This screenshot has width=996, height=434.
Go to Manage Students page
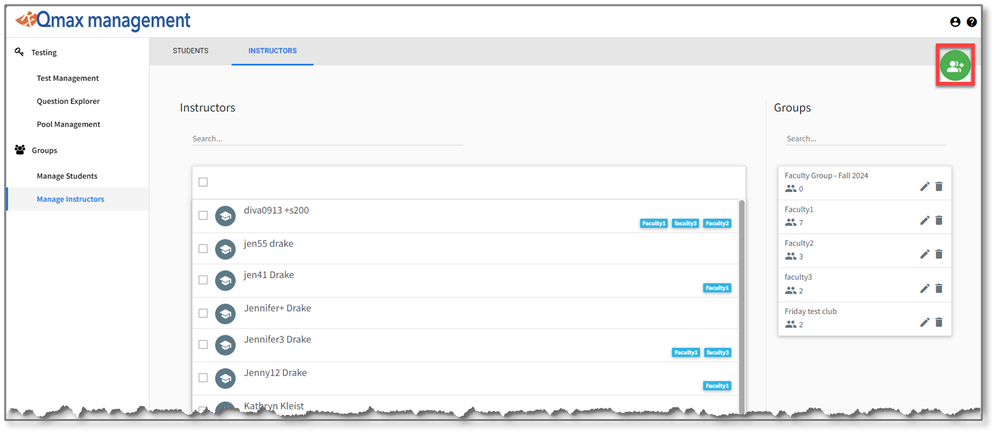[x=67, y=176]
